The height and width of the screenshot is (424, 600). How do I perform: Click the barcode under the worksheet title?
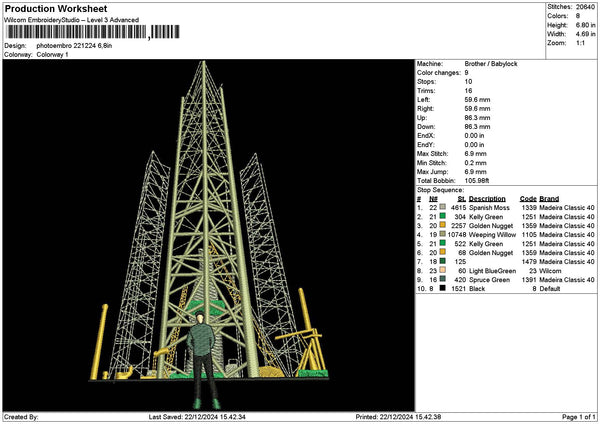click(75, 33)
